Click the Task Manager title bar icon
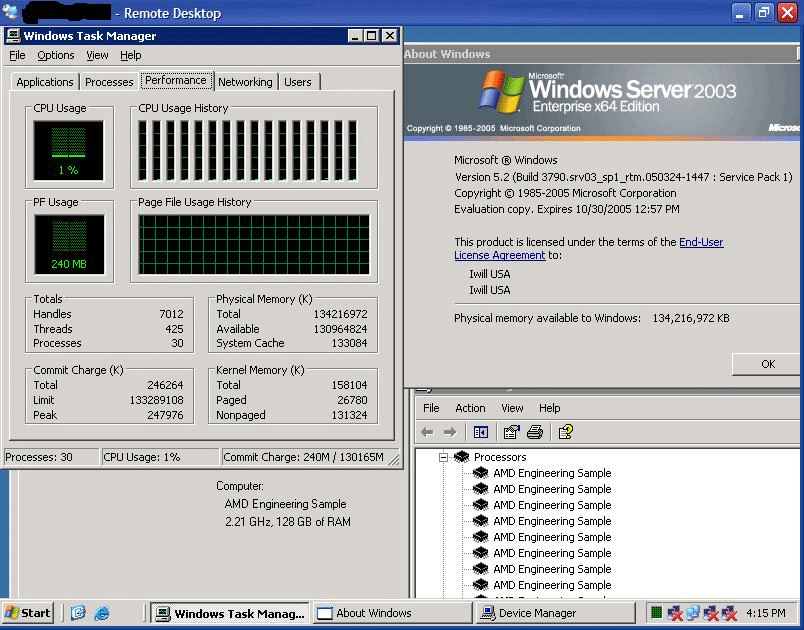Screen dimensions: 804x630 point(12,36)
